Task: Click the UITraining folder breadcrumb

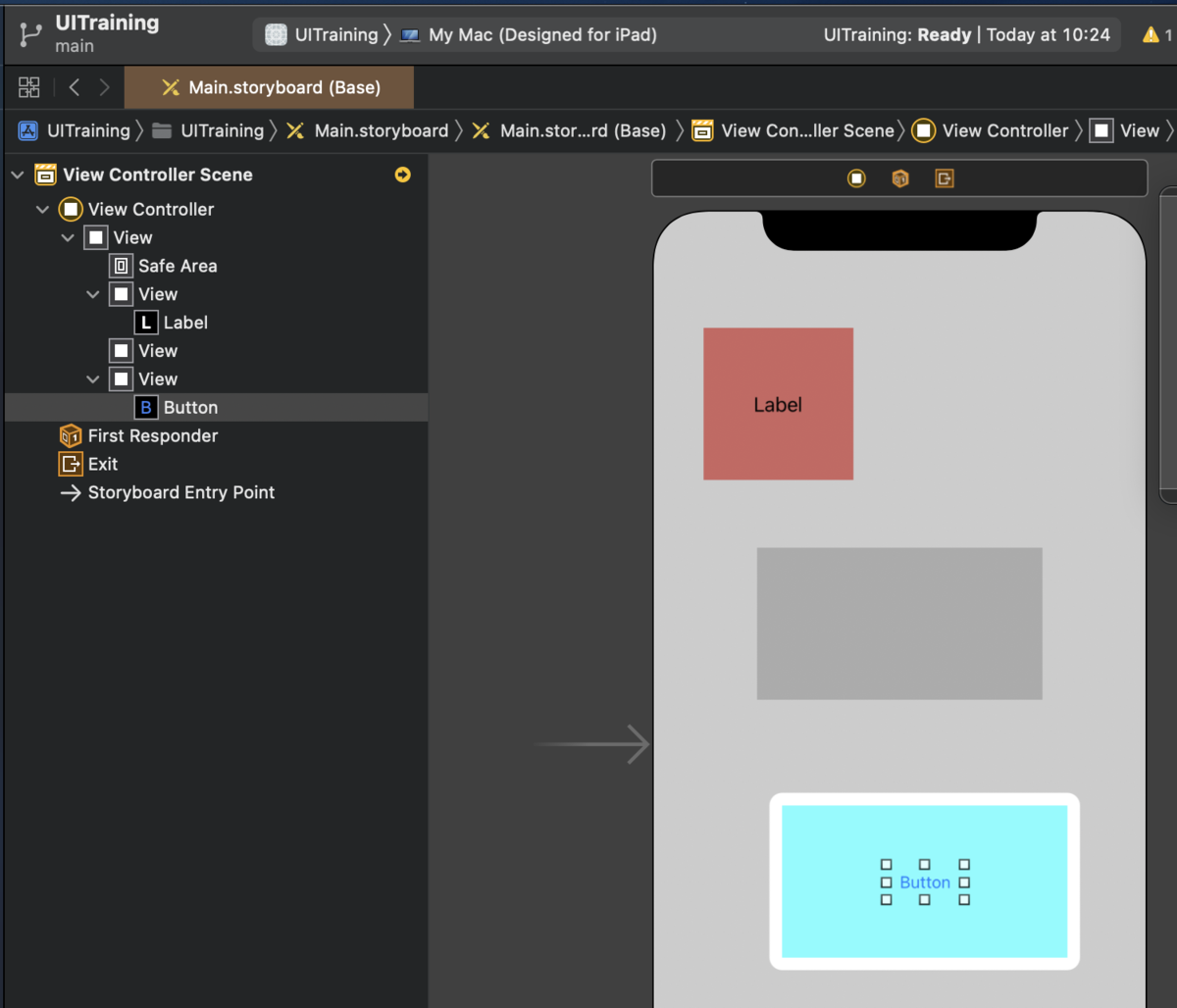Action: [x=208, y=130]
